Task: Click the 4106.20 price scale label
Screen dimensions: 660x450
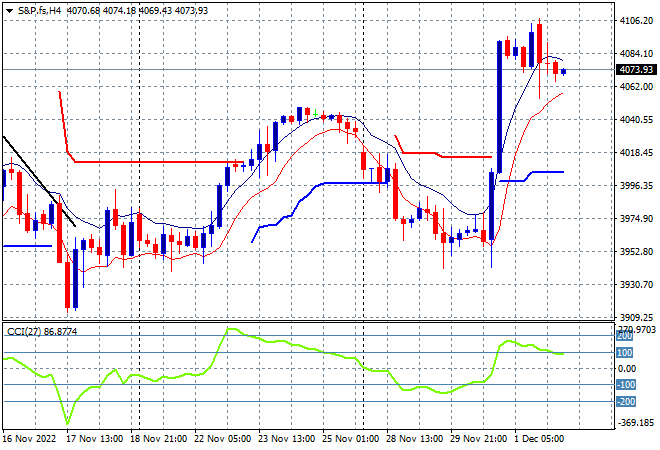Action: coord(636,21)
